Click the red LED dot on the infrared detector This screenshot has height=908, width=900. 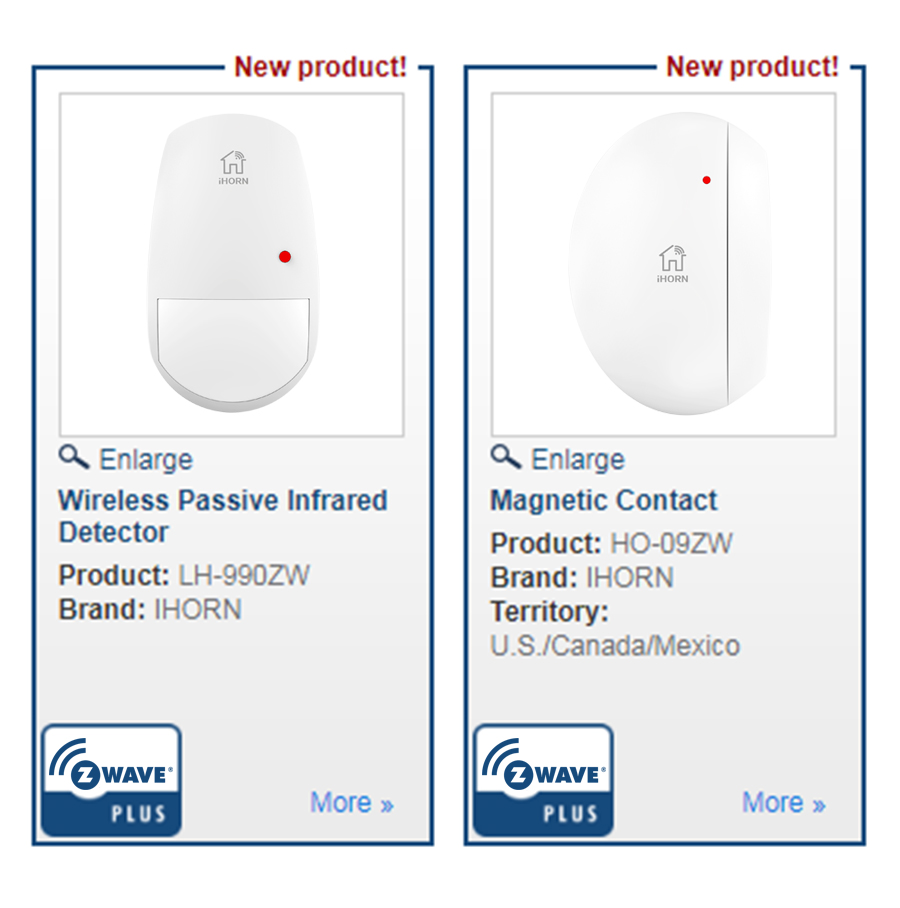[x=285, y=257]
